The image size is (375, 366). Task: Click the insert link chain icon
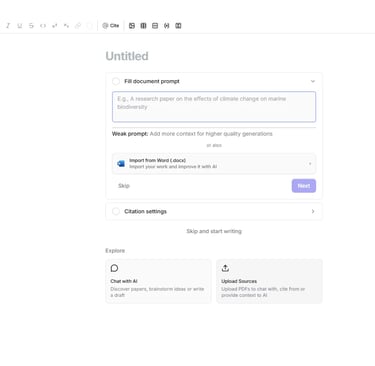click(78, 26)
